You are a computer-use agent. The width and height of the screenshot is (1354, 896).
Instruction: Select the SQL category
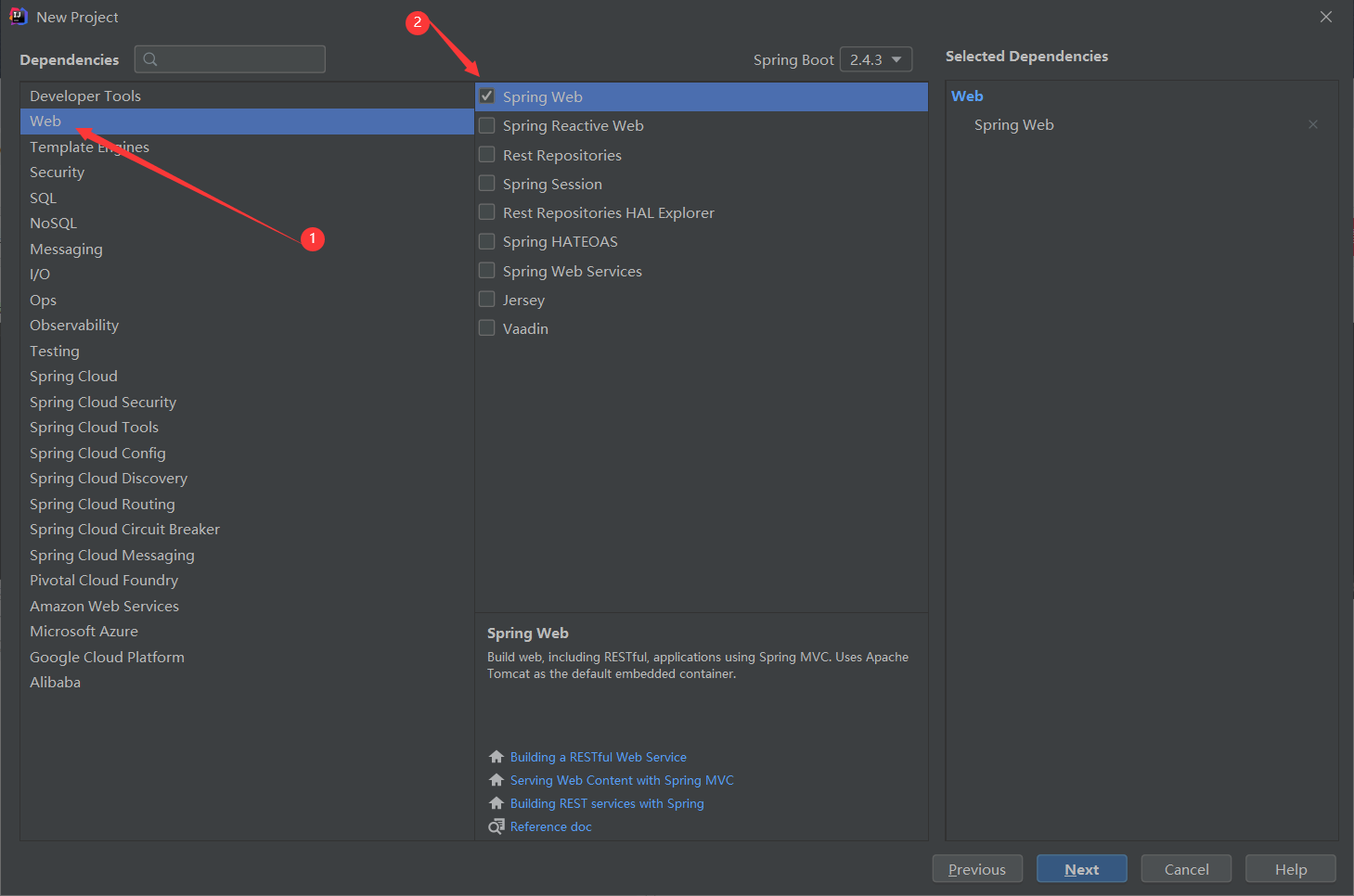[247, 198]
